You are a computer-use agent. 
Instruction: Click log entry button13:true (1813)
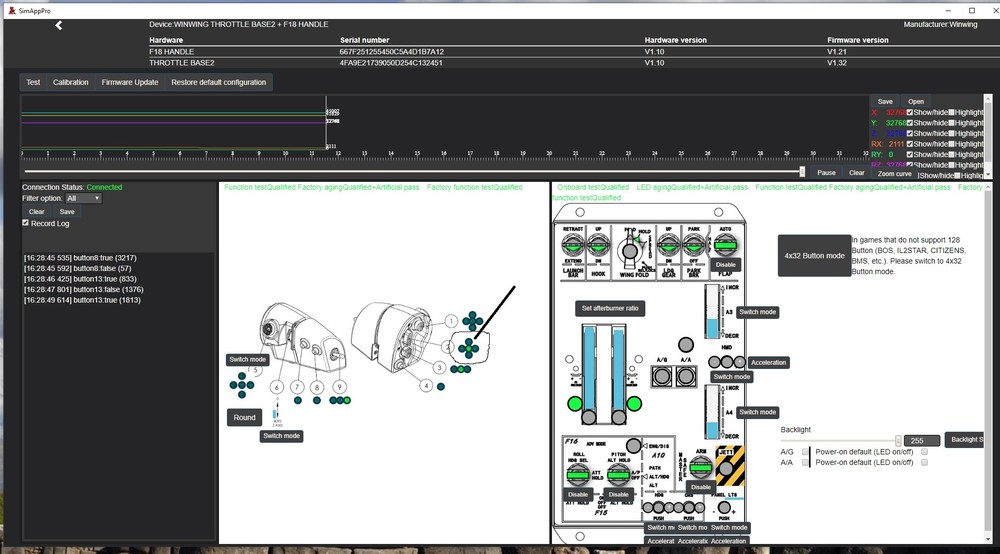click(x=82, y=300)
